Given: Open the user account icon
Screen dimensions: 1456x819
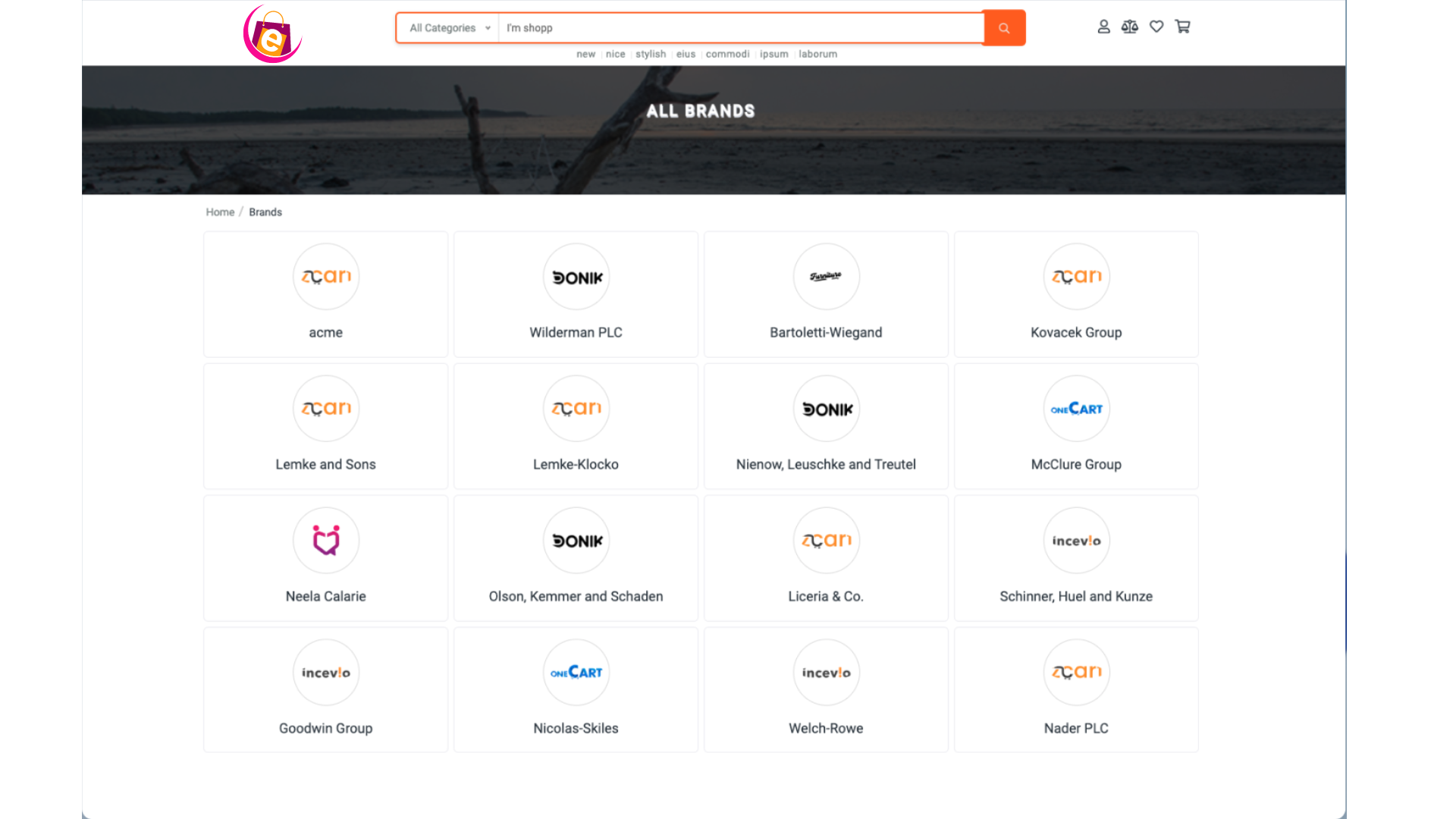Looking at the screenshot, I should (x=1103, y=27).
